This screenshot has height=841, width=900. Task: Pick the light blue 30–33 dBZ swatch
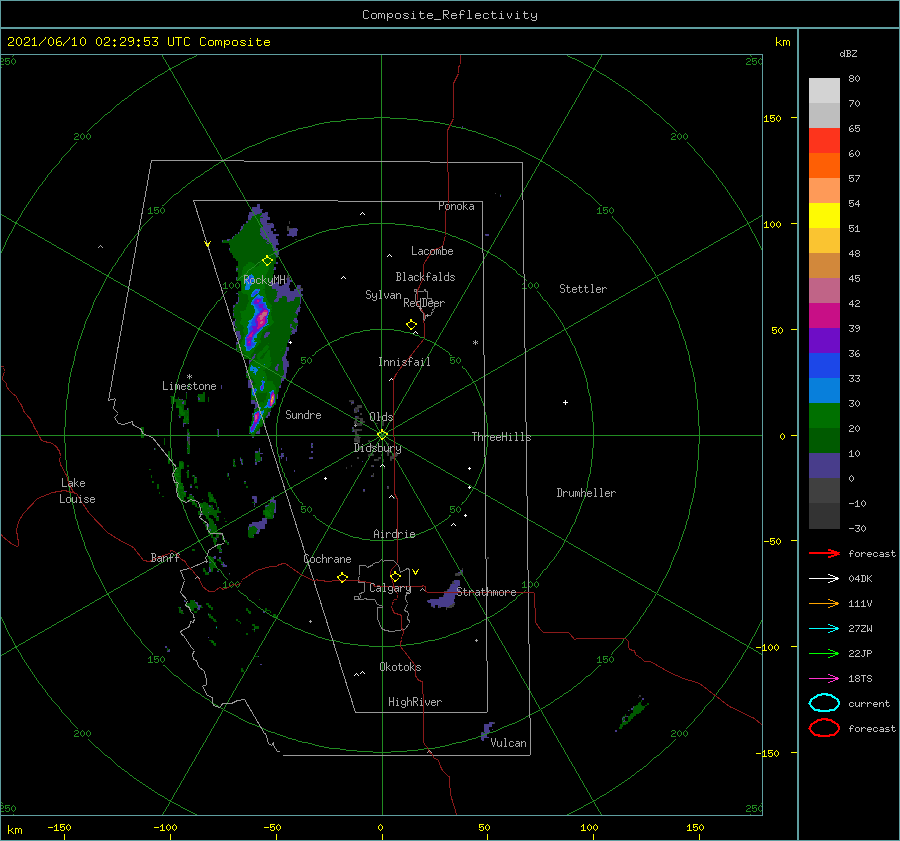(824, 391)
